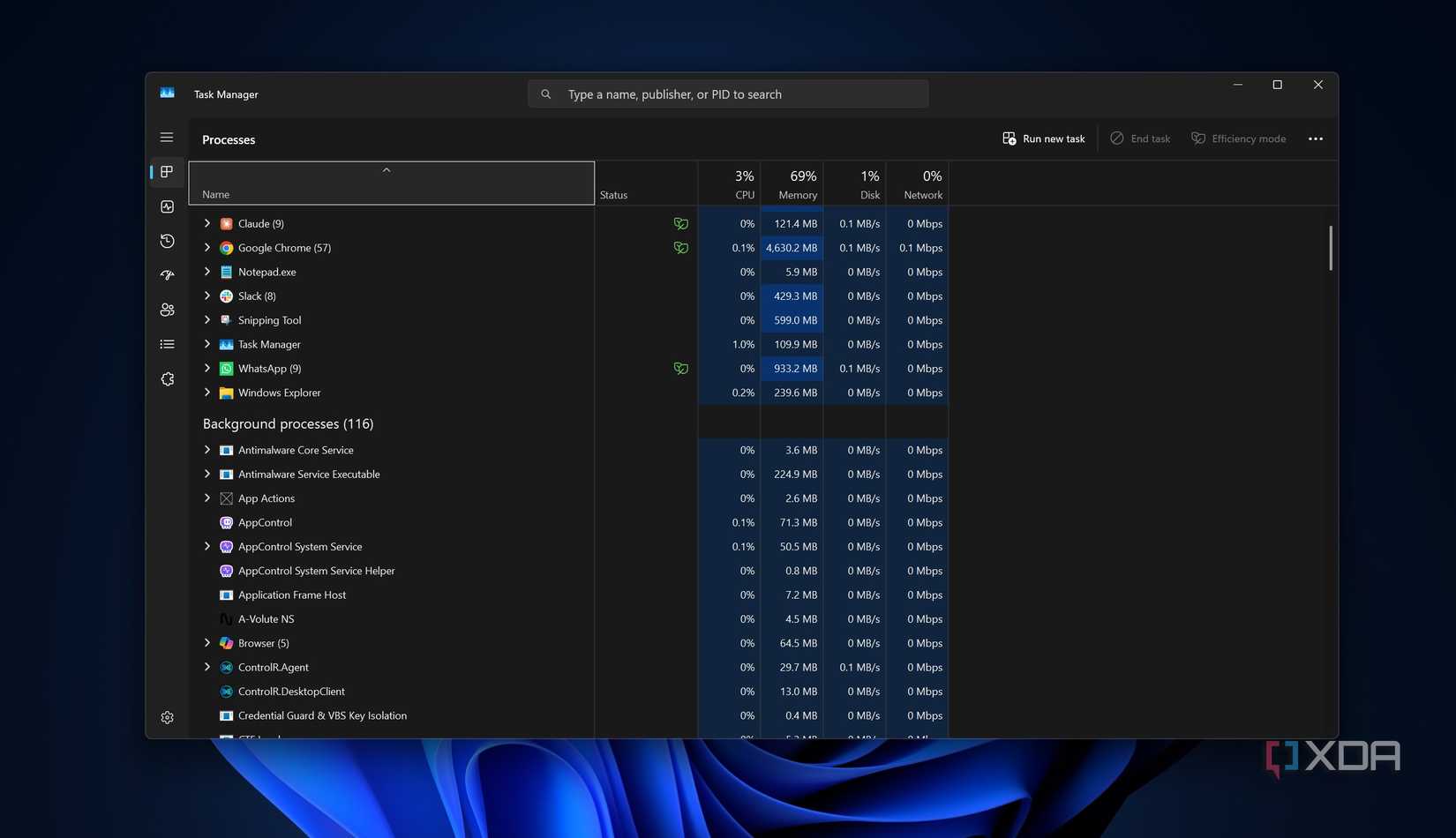Select the Task Manager process row
This screenshot has width=1456, height=838.
tap(568, 344)
